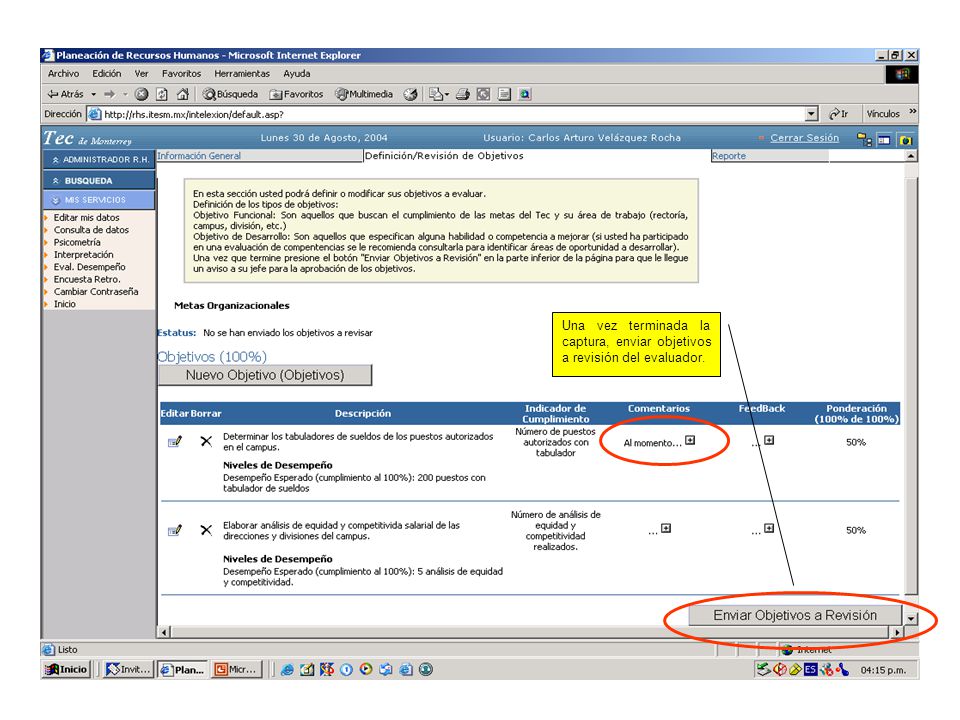Click the Cerrar Sesión link
This screenshot has height=720, width=960.
[x=804, y=138]
